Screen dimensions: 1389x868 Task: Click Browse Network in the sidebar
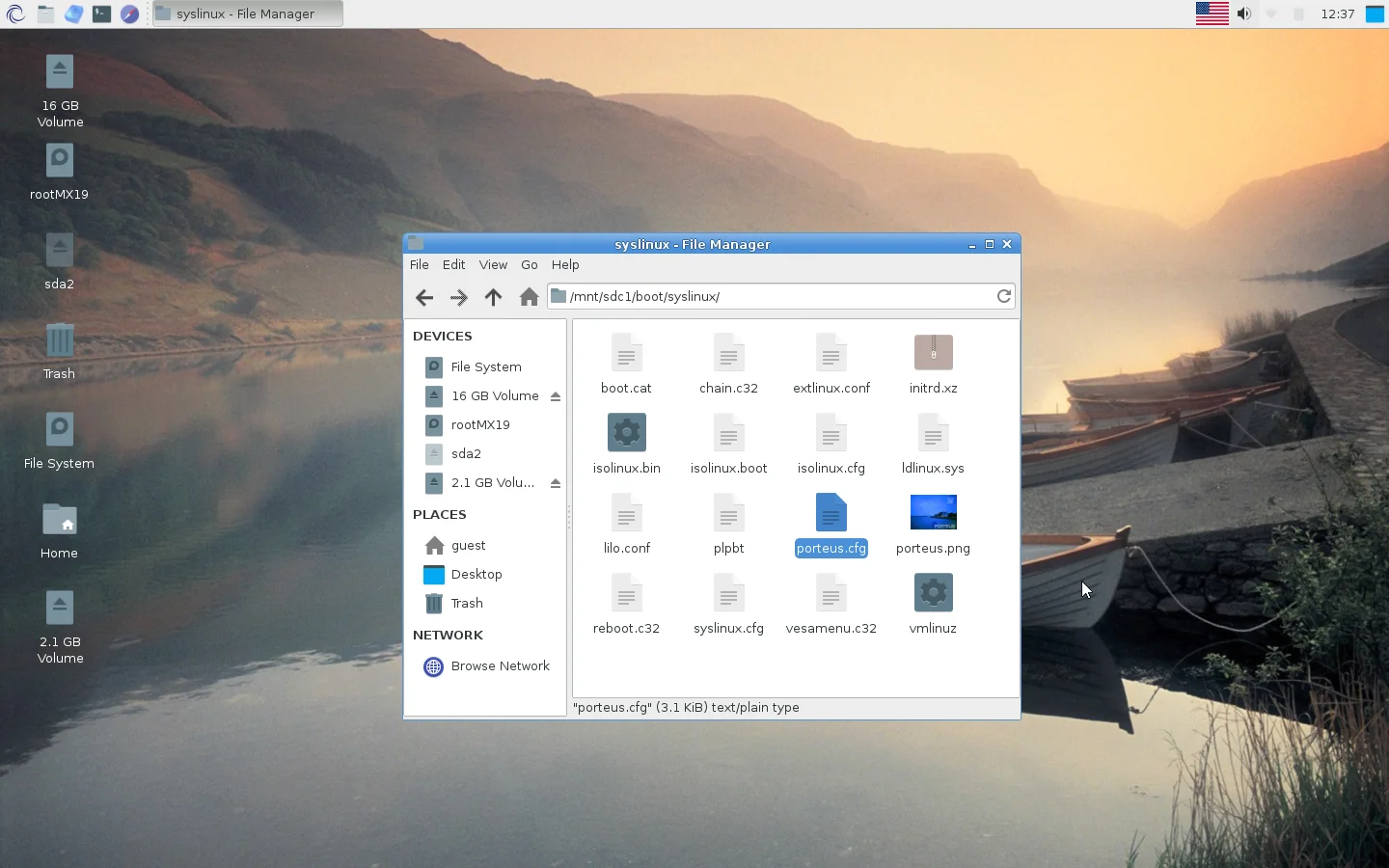pos(501,665)
